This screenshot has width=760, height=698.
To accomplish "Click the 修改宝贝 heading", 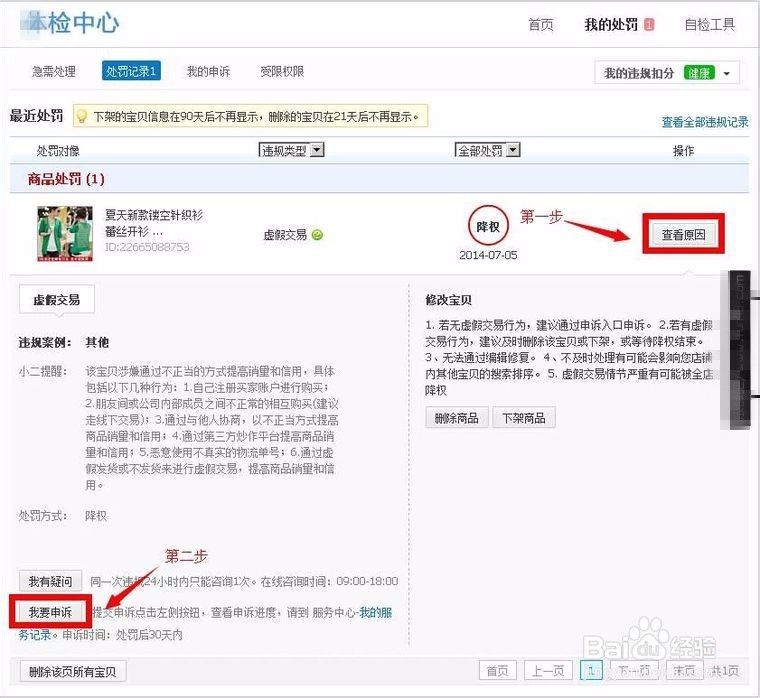I will 448,300.
